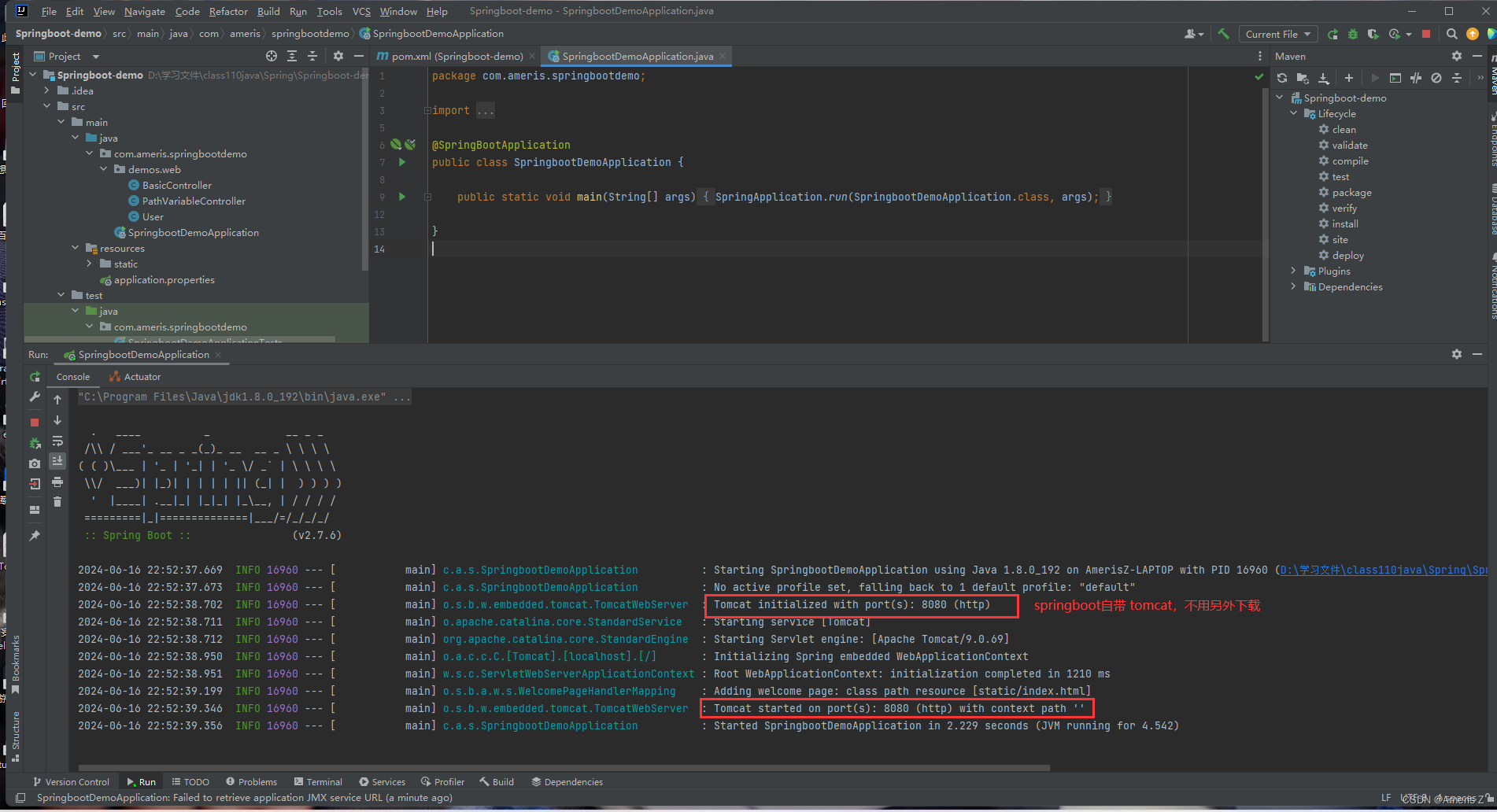The height and width of the screenshot is (812, 1497).
Task: Click Dump Threads camera icon in Run panel
Action: [x=35, y=463]
